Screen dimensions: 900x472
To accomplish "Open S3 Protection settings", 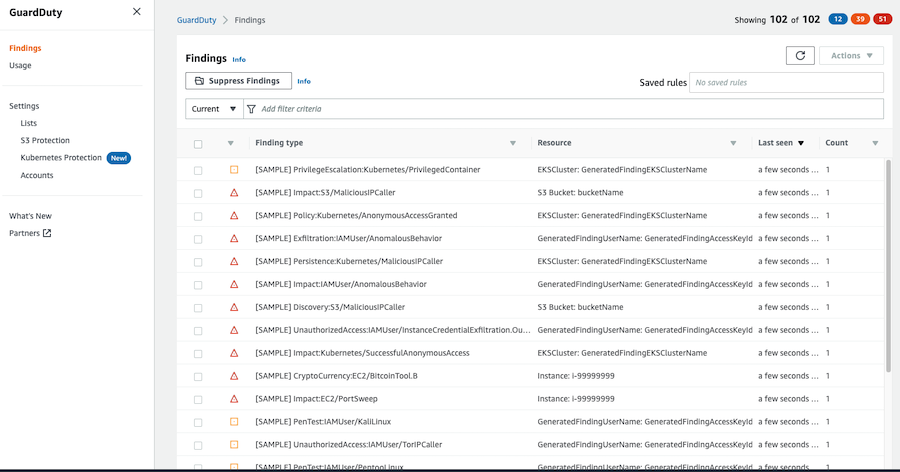I will tap(45, 141).
